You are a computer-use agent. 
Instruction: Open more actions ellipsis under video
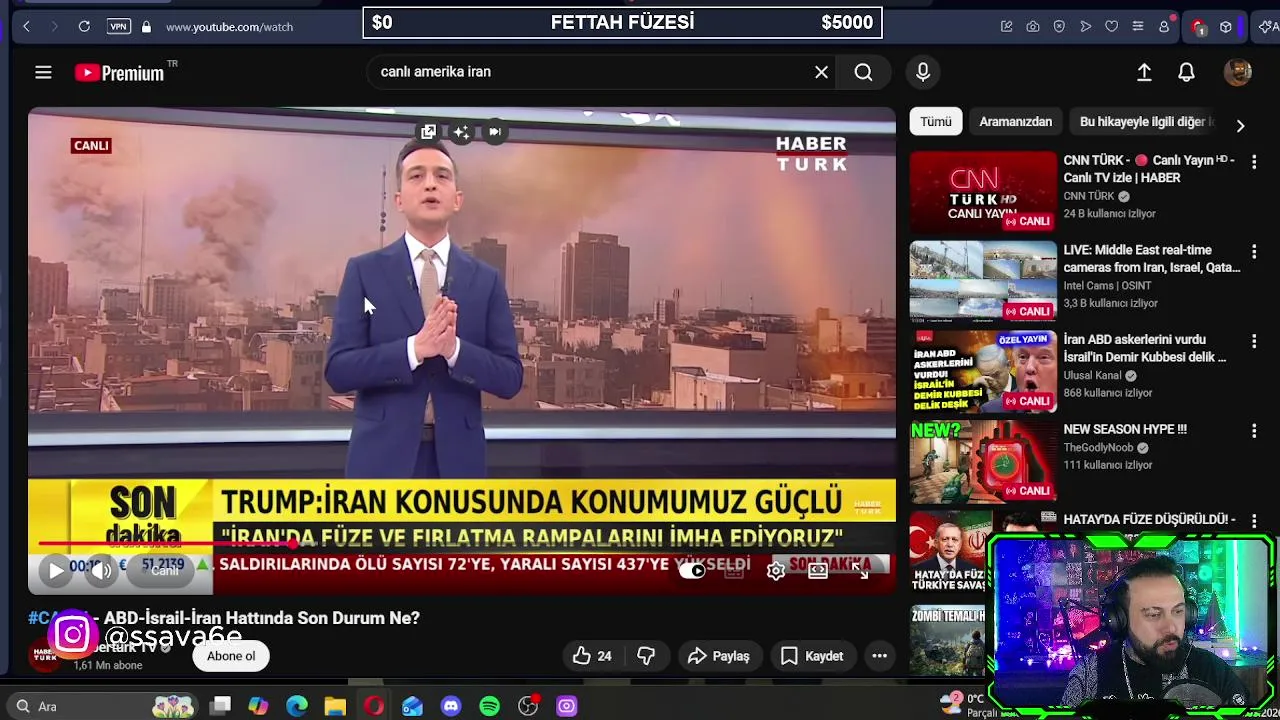[x=879, y=656]
